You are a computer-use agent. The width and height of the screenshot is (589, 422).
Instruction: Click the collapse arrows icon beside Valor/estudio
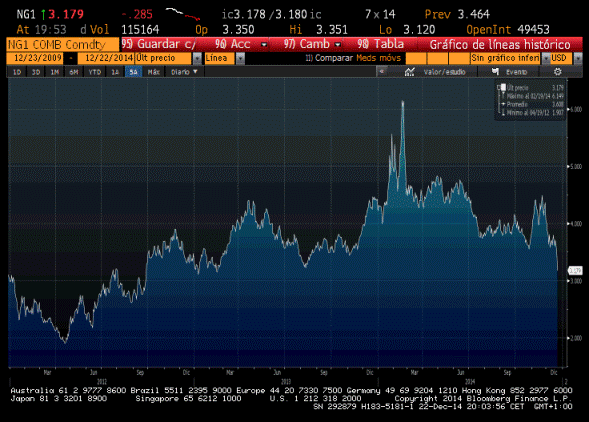382,71
